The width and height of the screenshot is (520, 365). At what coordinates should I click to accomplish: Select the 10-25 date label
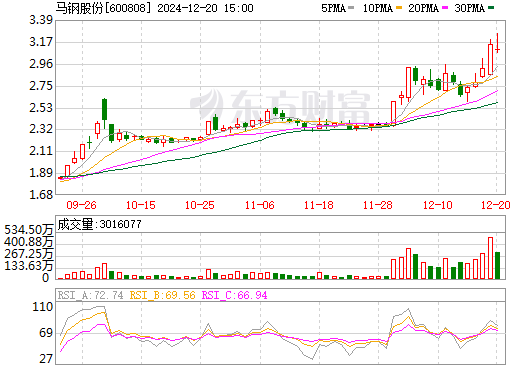(x=200, y=205)
